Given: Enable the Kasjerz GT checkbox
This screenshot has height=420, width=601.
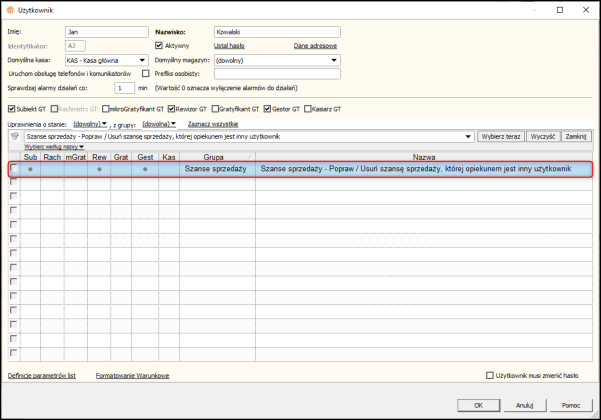Looking at the screenshot, I should click(x=307, y=109).
